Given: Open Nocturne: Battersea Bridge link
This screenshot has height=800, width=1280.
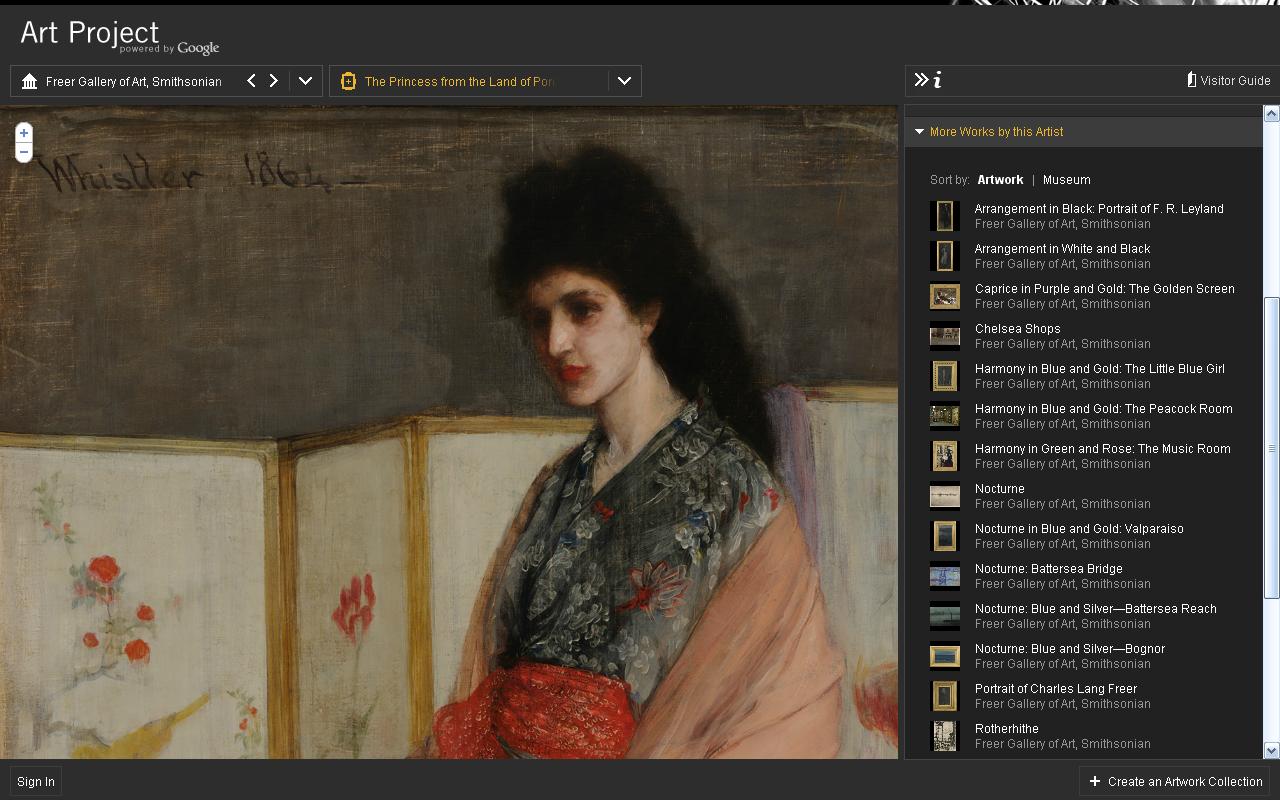Looking at the screenshot, I should (1048, 569).
